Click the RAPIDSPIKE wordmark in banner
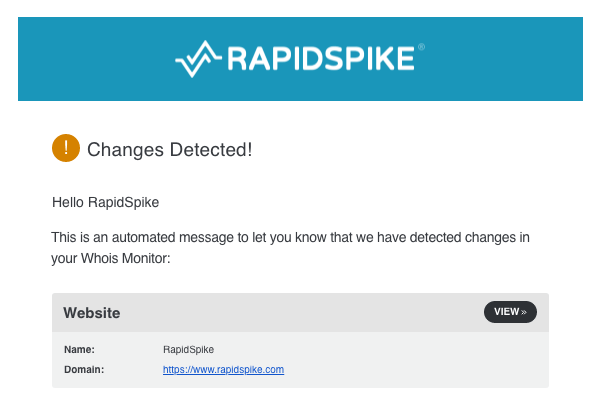 click(321, 59)
